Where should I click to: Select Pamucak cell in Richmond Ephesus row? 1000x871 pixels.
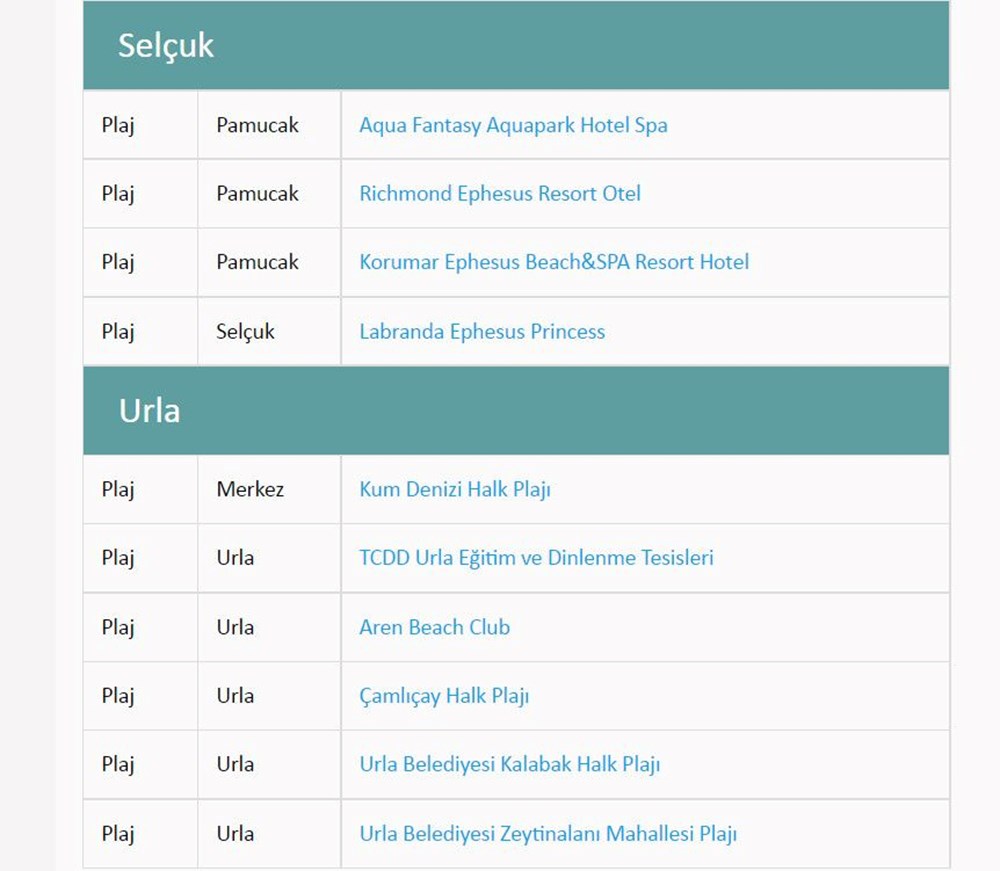click(257, 193)
